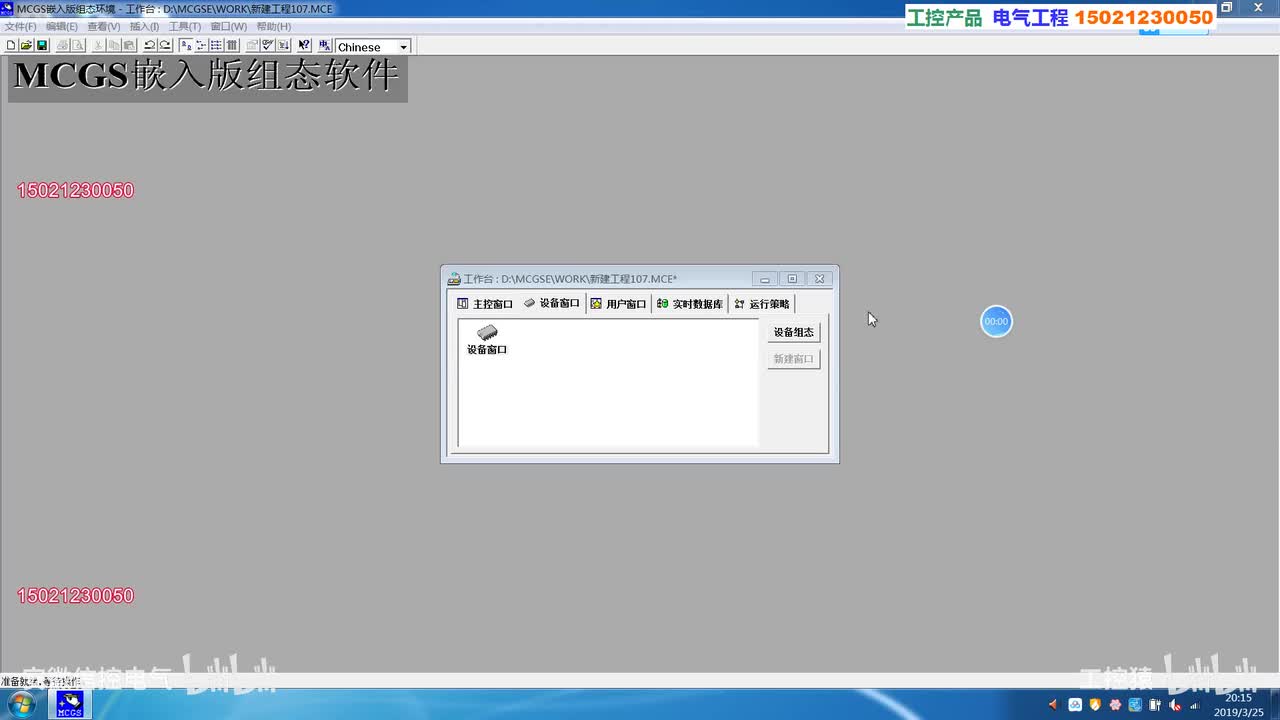Switch to details view in toolbar
The width and height of the screenshot is (1280, 720).
[x=231, y=46]
